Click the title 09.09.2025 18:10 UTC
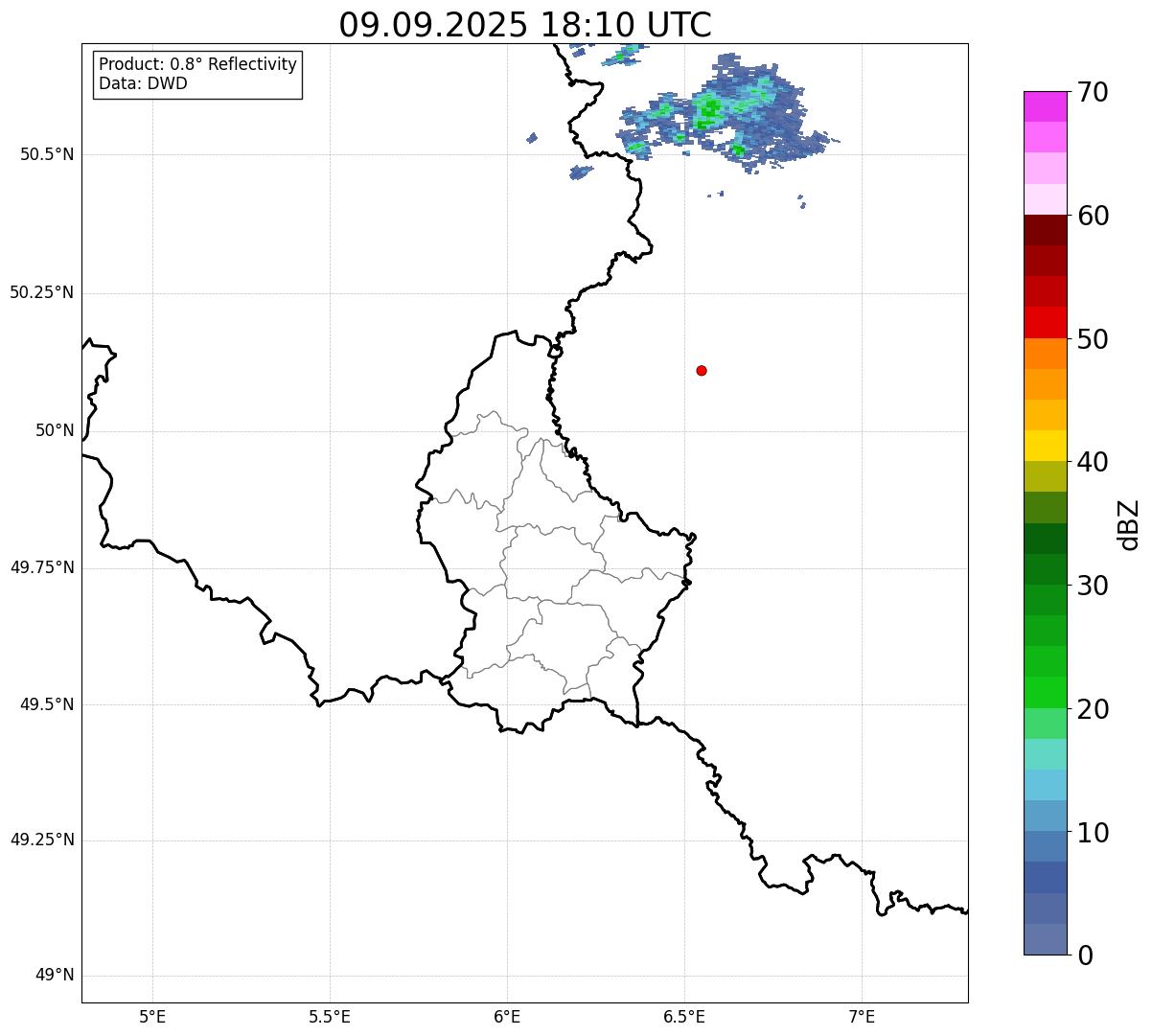 (x=525, y=25)
